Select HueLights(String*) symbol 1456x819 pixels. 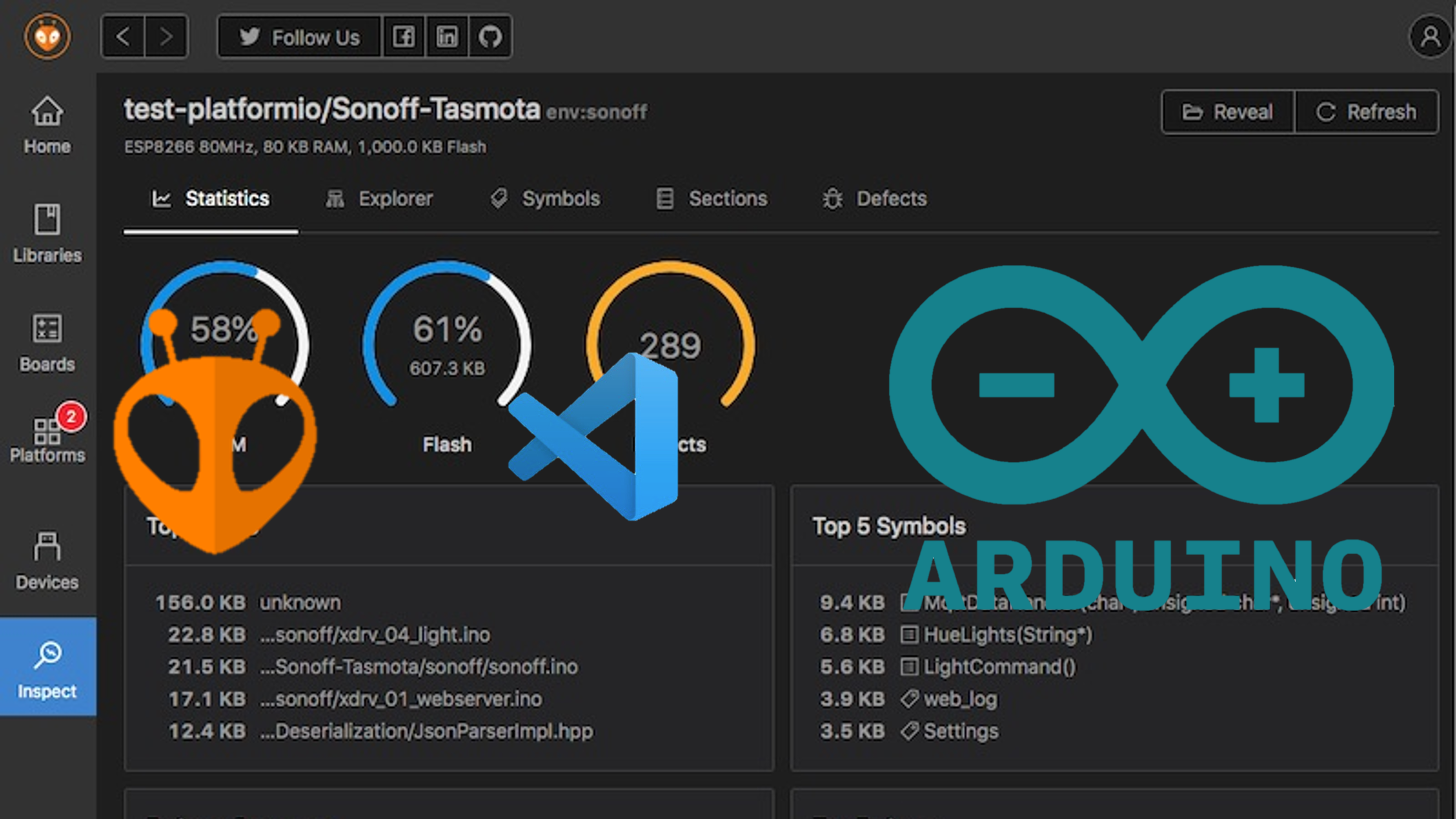pyautogui.click(x=1008, y=635)
